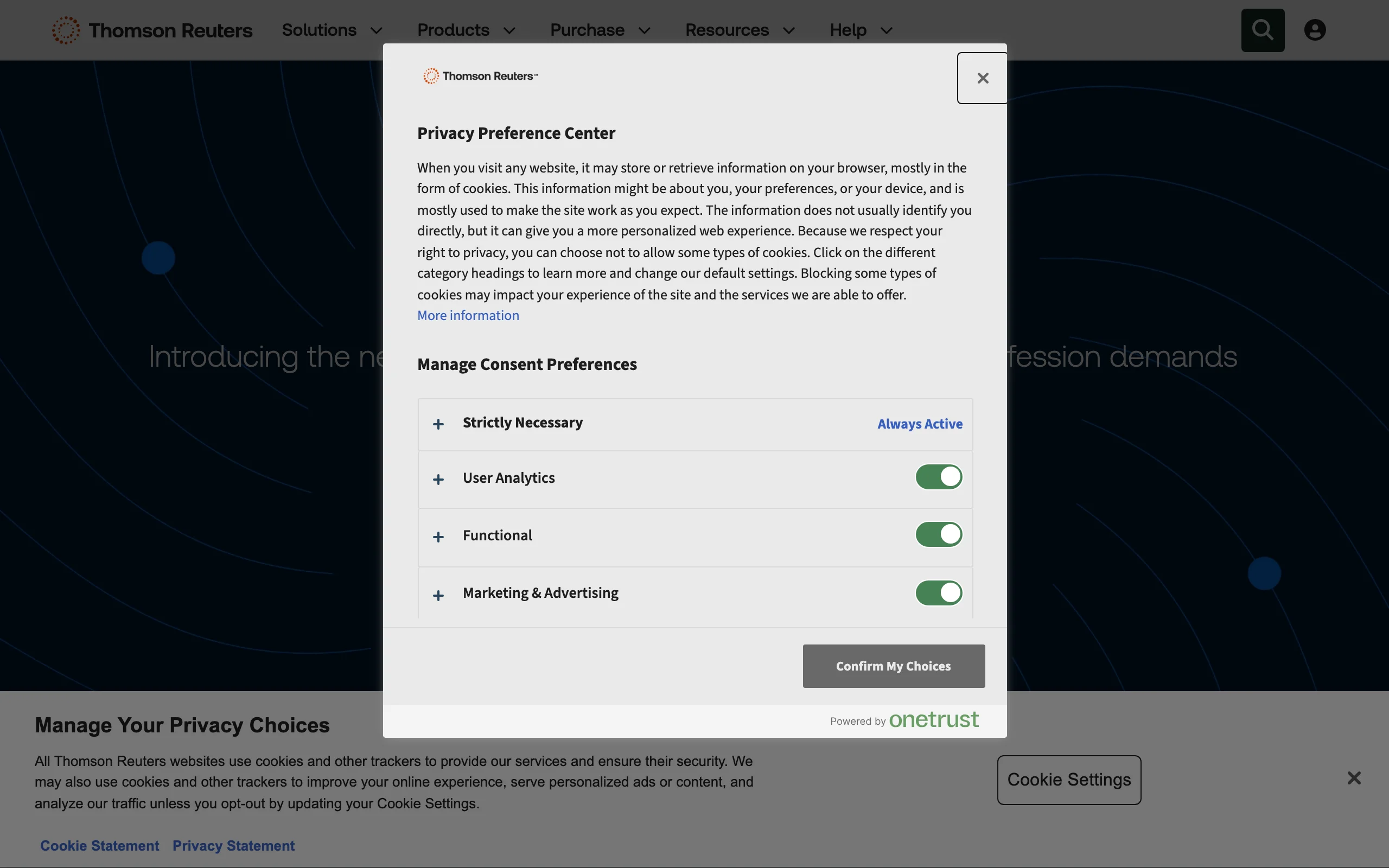Click the Cookie Settings button
Screen dimensions: 1389x868
(x=1069, y=780)
